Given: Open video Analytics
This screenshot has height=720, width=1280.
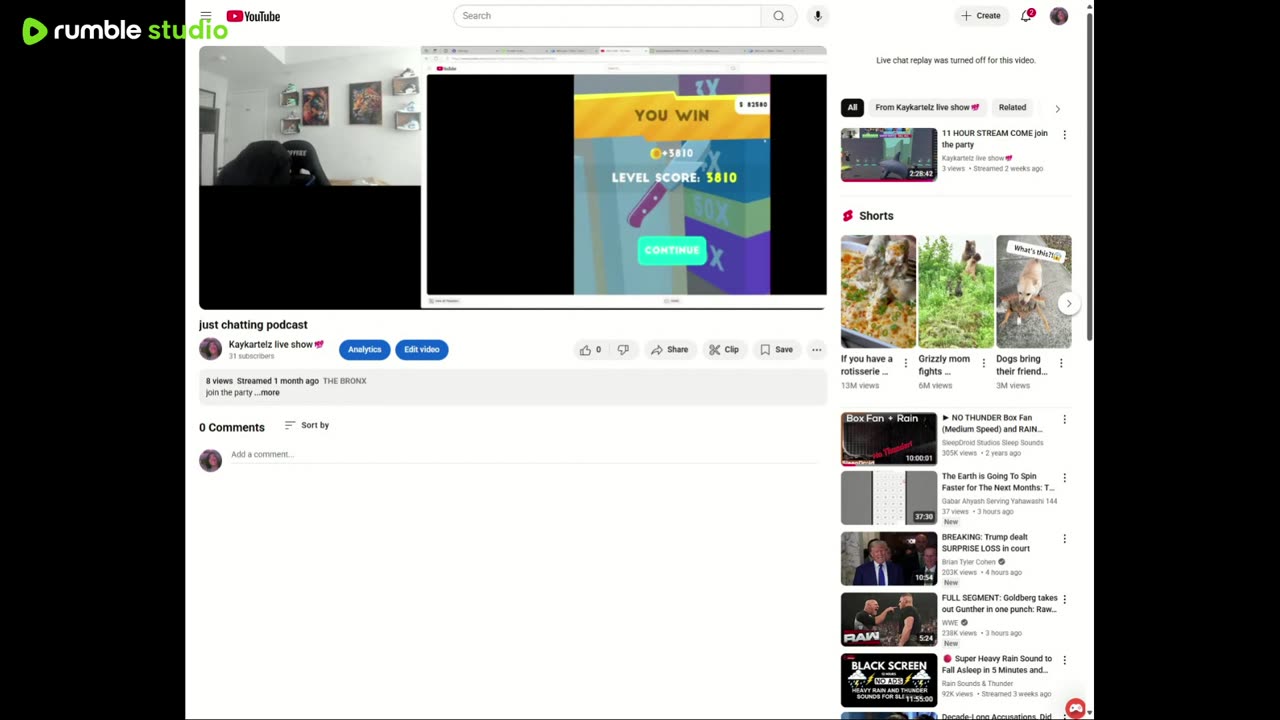Looking at the screenshot, I should tap(364, 350).
